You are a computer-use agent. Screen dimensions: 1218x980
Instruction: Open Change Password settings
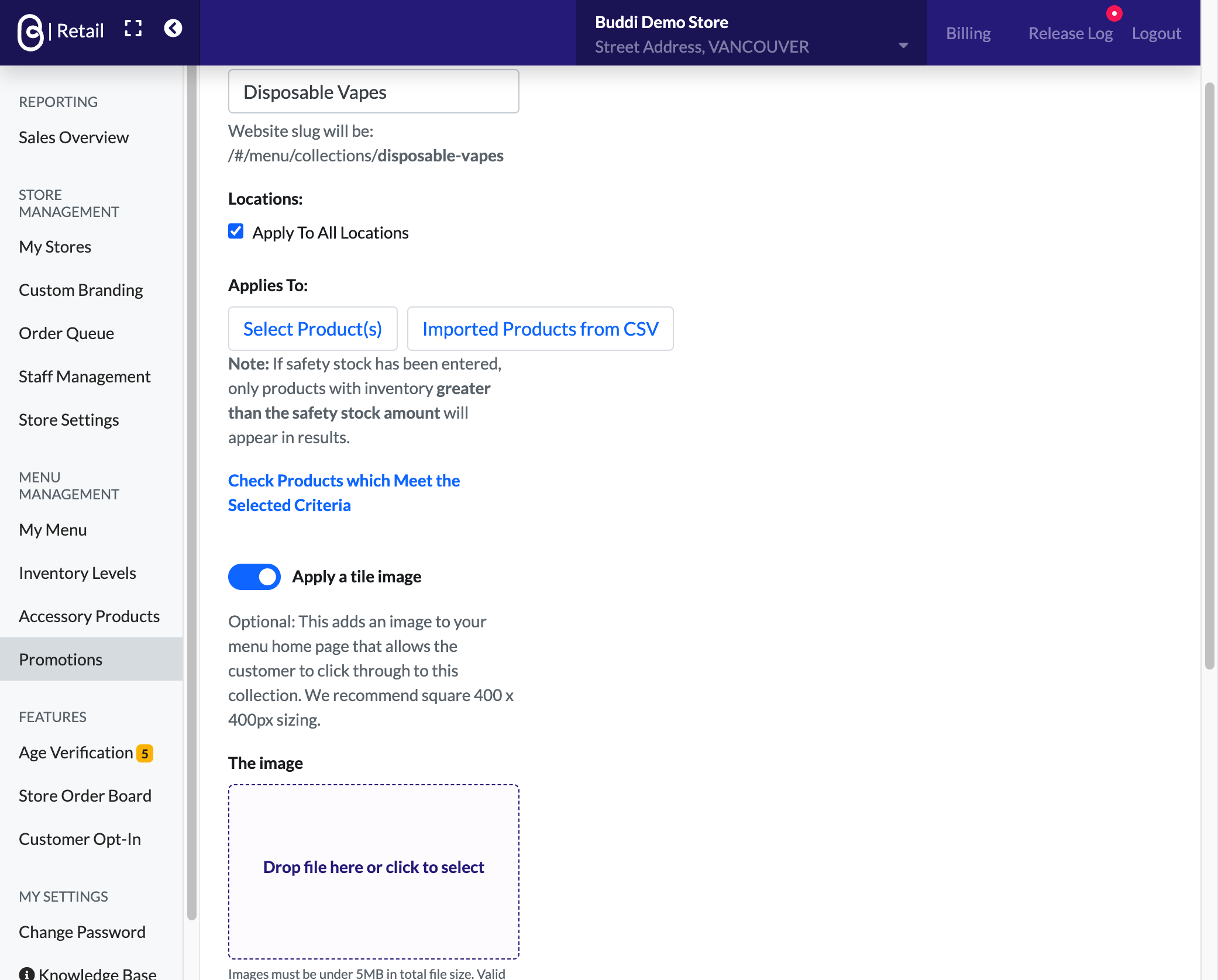click(x=82, y=932)
